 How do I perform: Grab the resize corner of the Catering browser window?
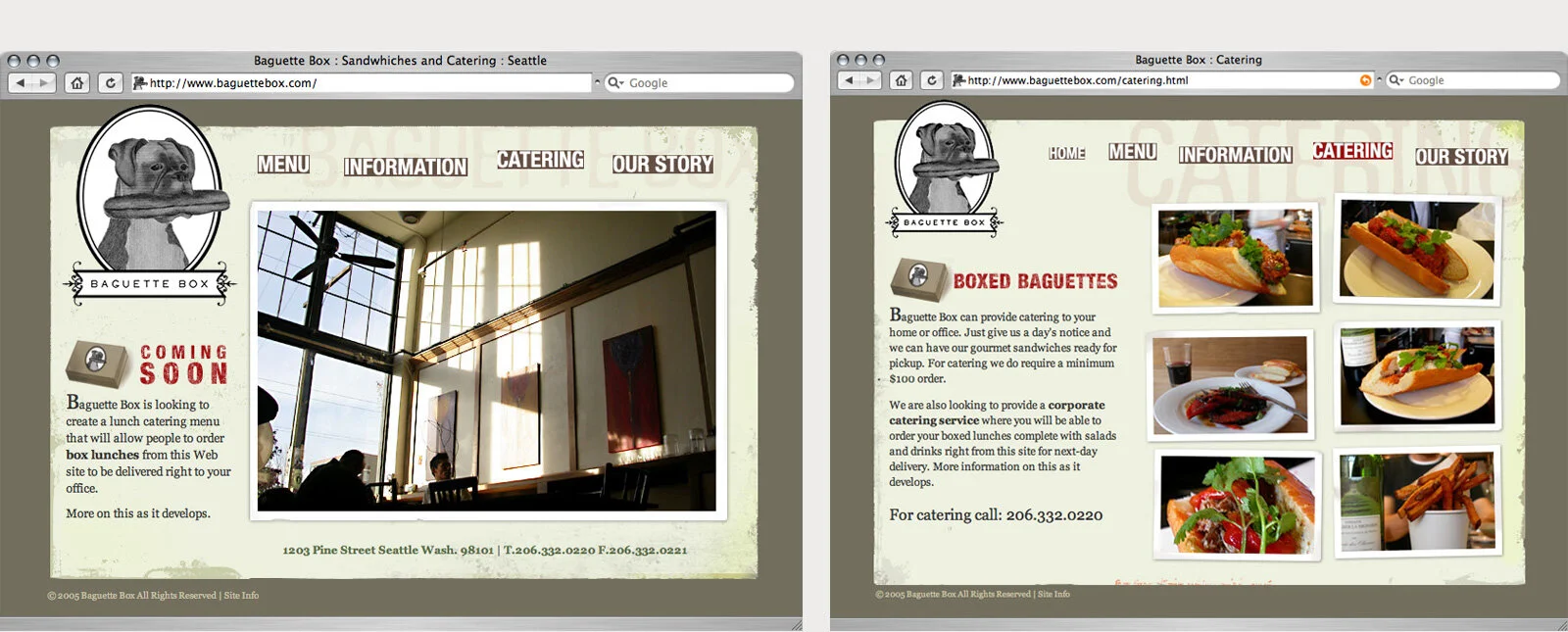(x=1560, y=624)
